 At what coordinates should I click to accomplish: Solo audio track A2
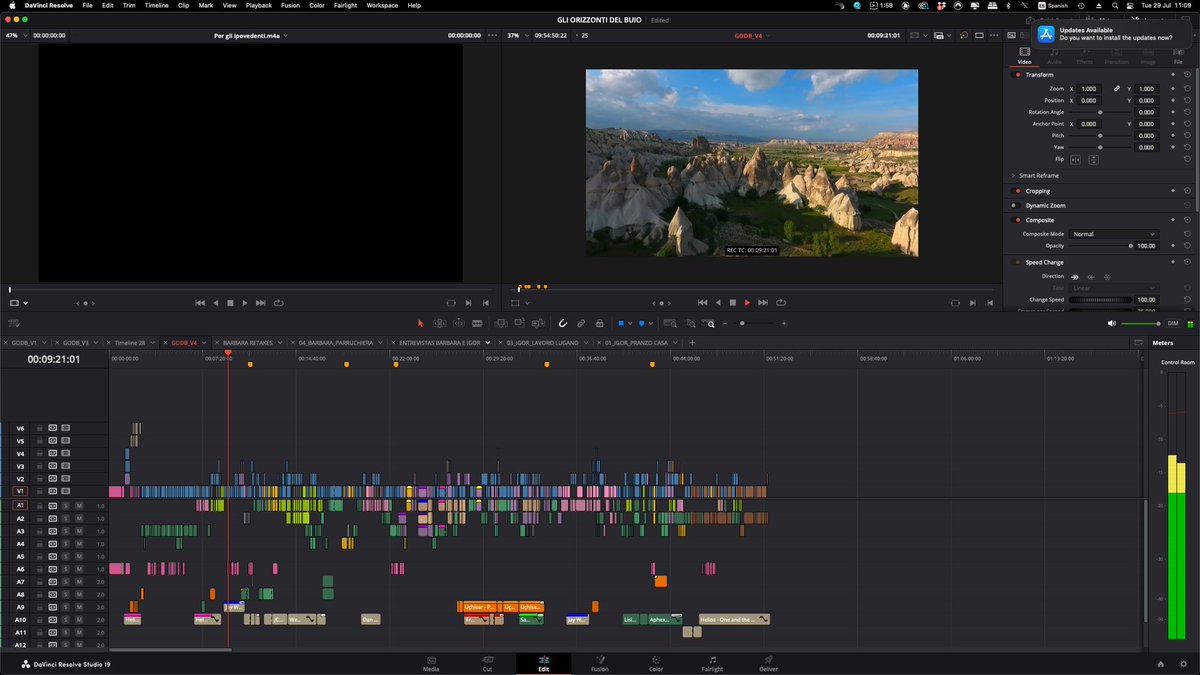66,518
